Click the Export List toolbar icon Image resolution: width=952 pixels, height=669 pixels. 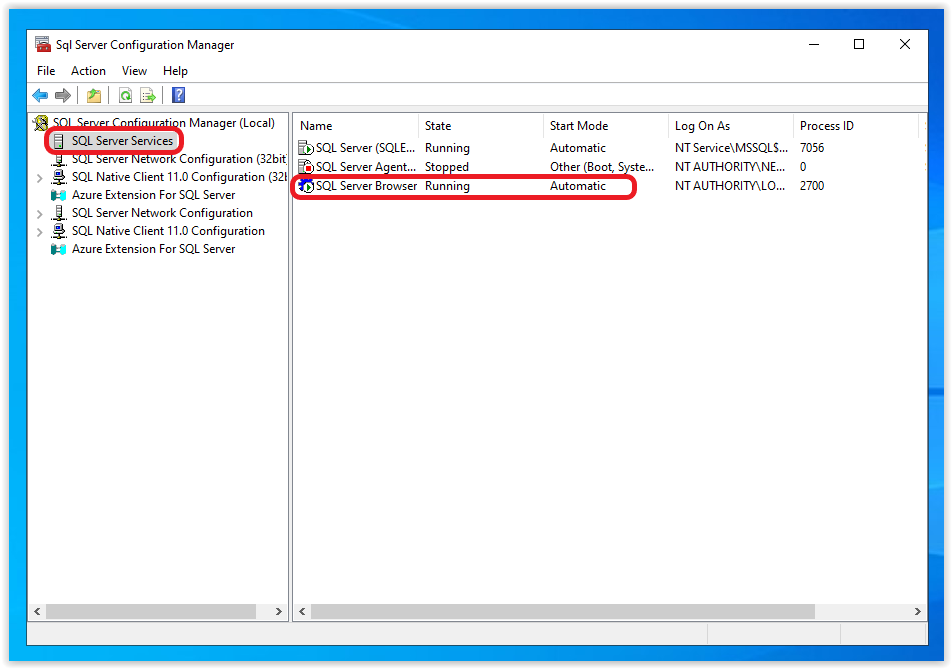148,95
